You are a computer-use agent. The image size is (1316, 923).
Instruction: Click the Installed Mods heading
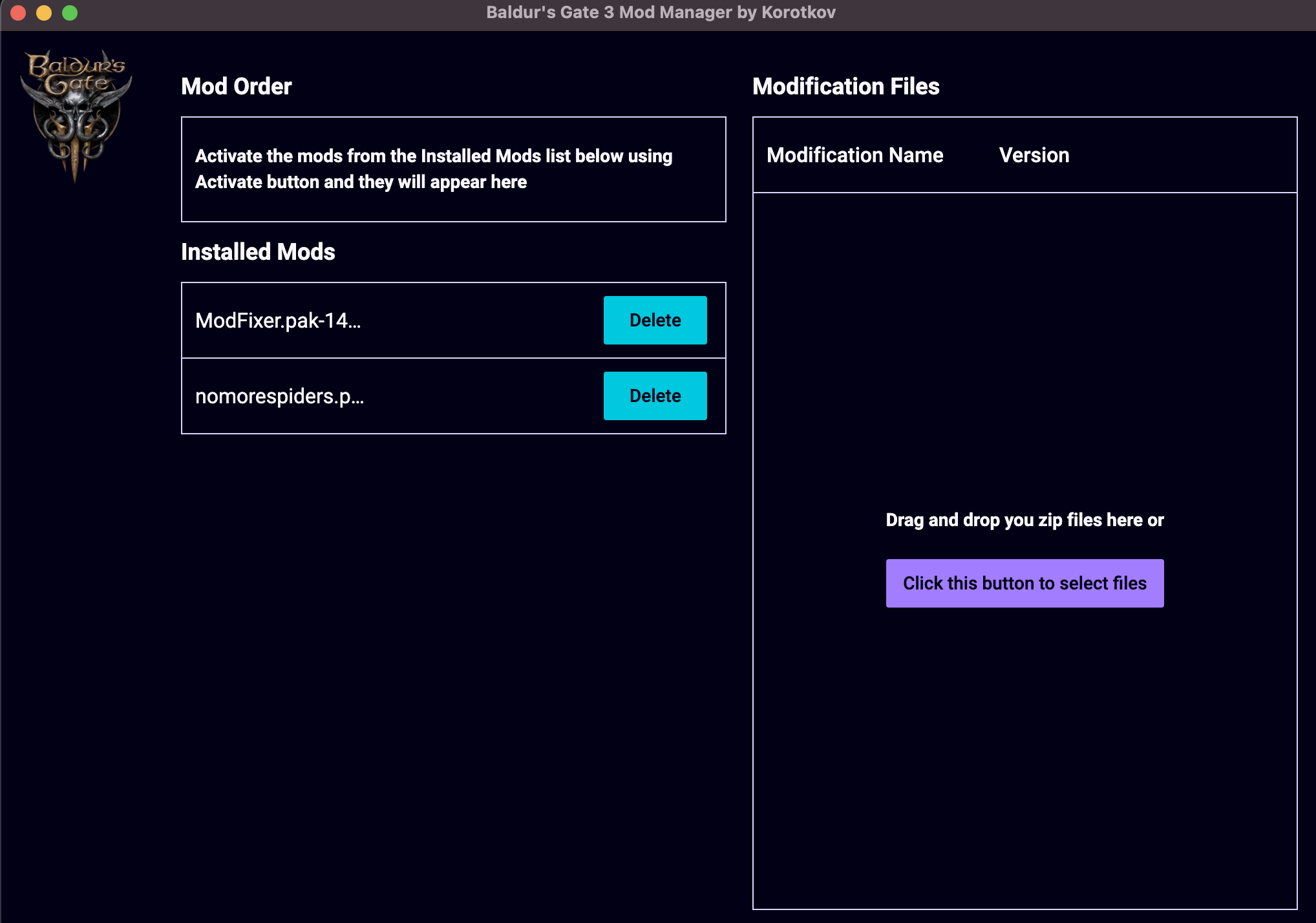[258, 251]
